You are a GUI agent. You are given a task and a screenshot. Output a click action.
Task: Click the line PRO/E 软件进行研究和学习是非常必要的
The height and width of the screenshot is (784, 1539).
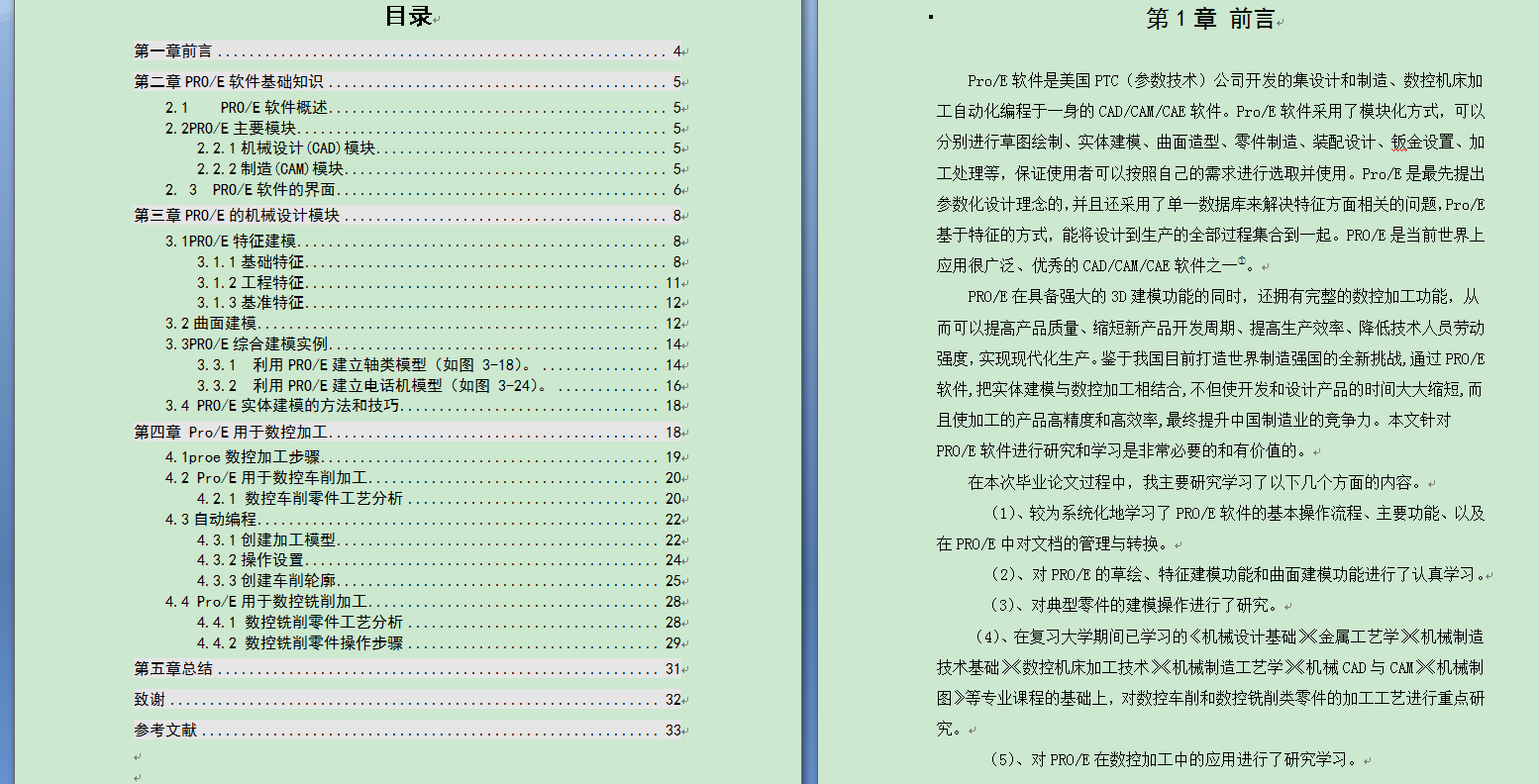(1125, 451)
